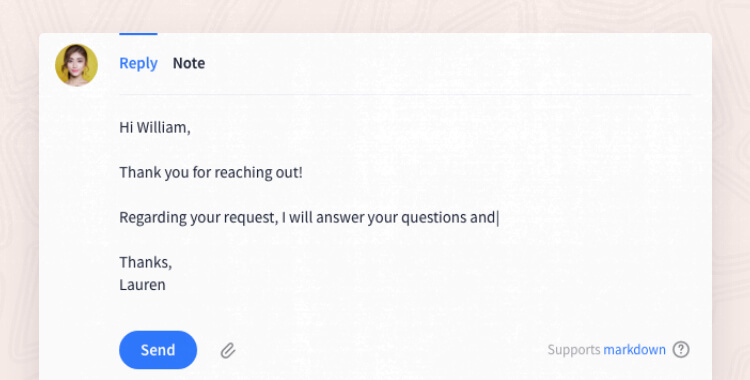Open the markdown help question mark icon
The image size is (750, 380).
coord(681,350)
